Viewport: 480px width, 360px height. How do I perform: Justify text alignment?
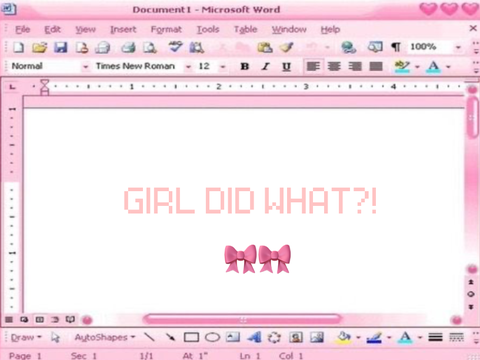tap(376, 66)
